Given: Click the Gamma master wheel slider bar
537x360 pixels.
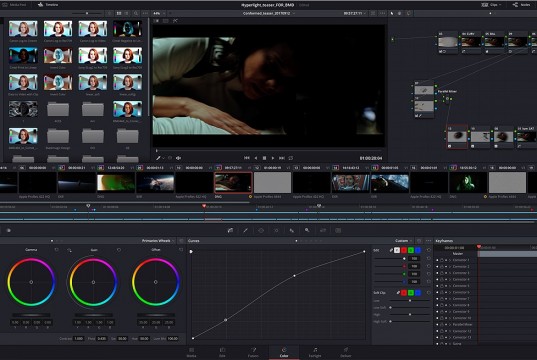Looking at the screenshot, I should tap(31, 315).
